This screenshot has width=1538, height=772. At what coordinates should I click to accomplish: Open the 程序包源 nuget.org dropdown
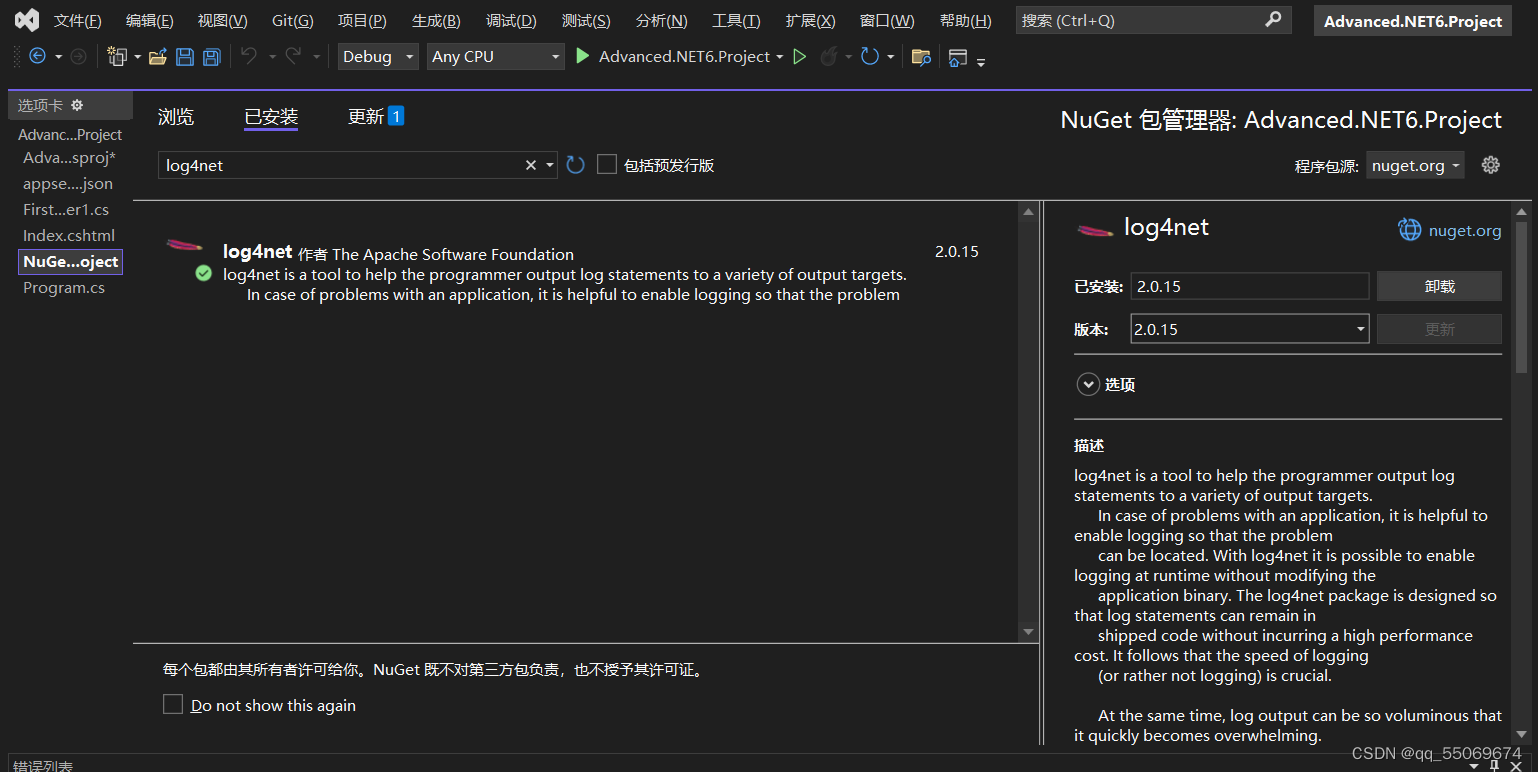[x=1415, y=165]
